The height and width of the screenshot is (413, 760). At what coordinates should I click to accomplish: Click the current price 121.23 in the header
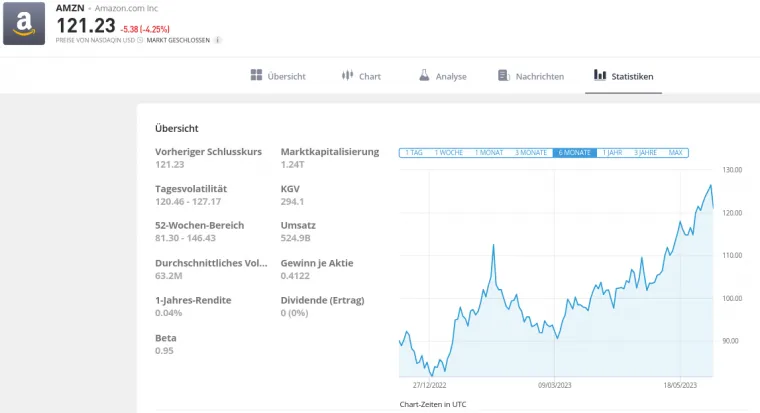[86, 25]
